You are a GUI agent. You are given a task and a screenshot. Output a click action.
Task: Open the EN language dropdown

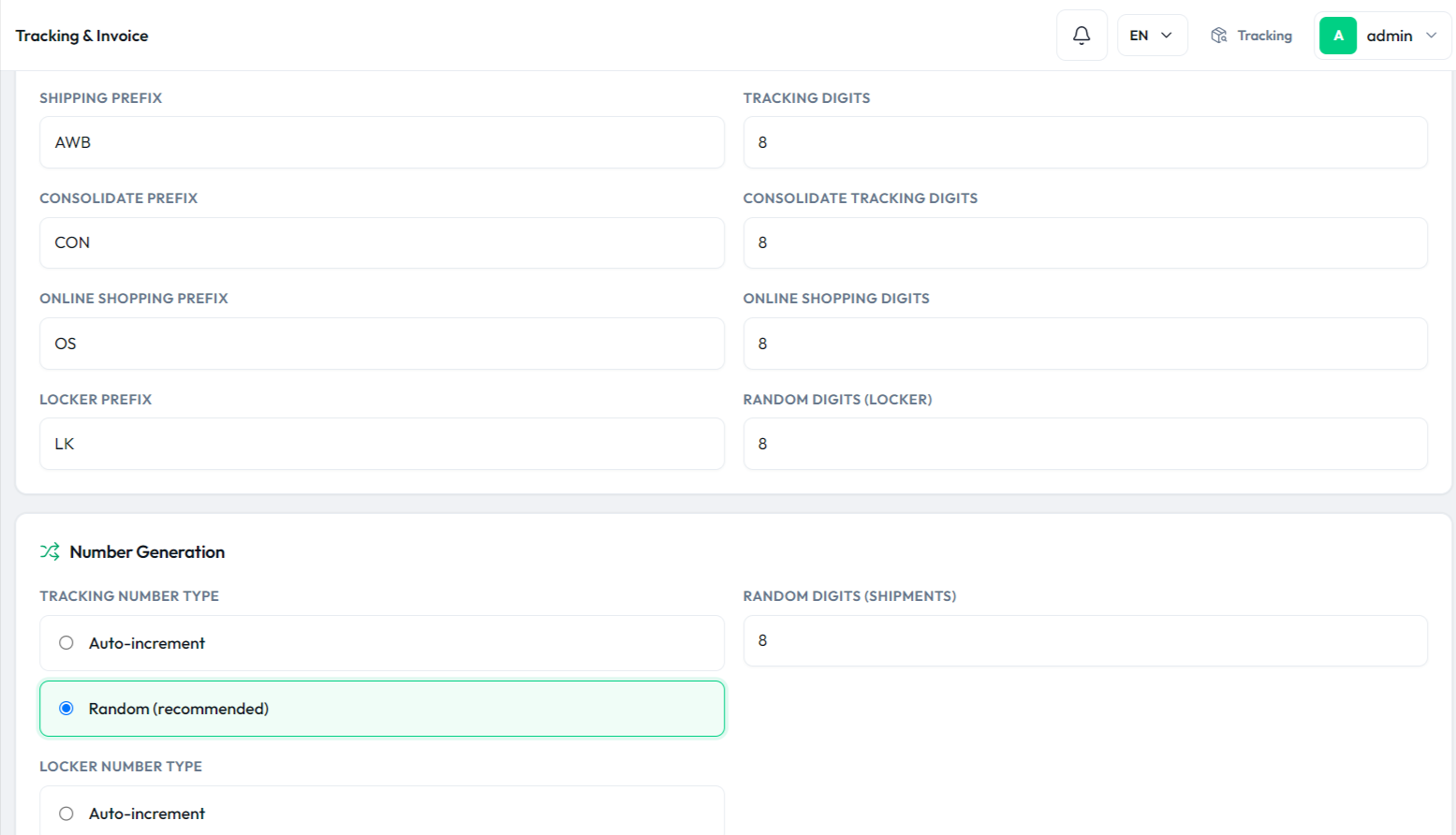point(1152,36)
